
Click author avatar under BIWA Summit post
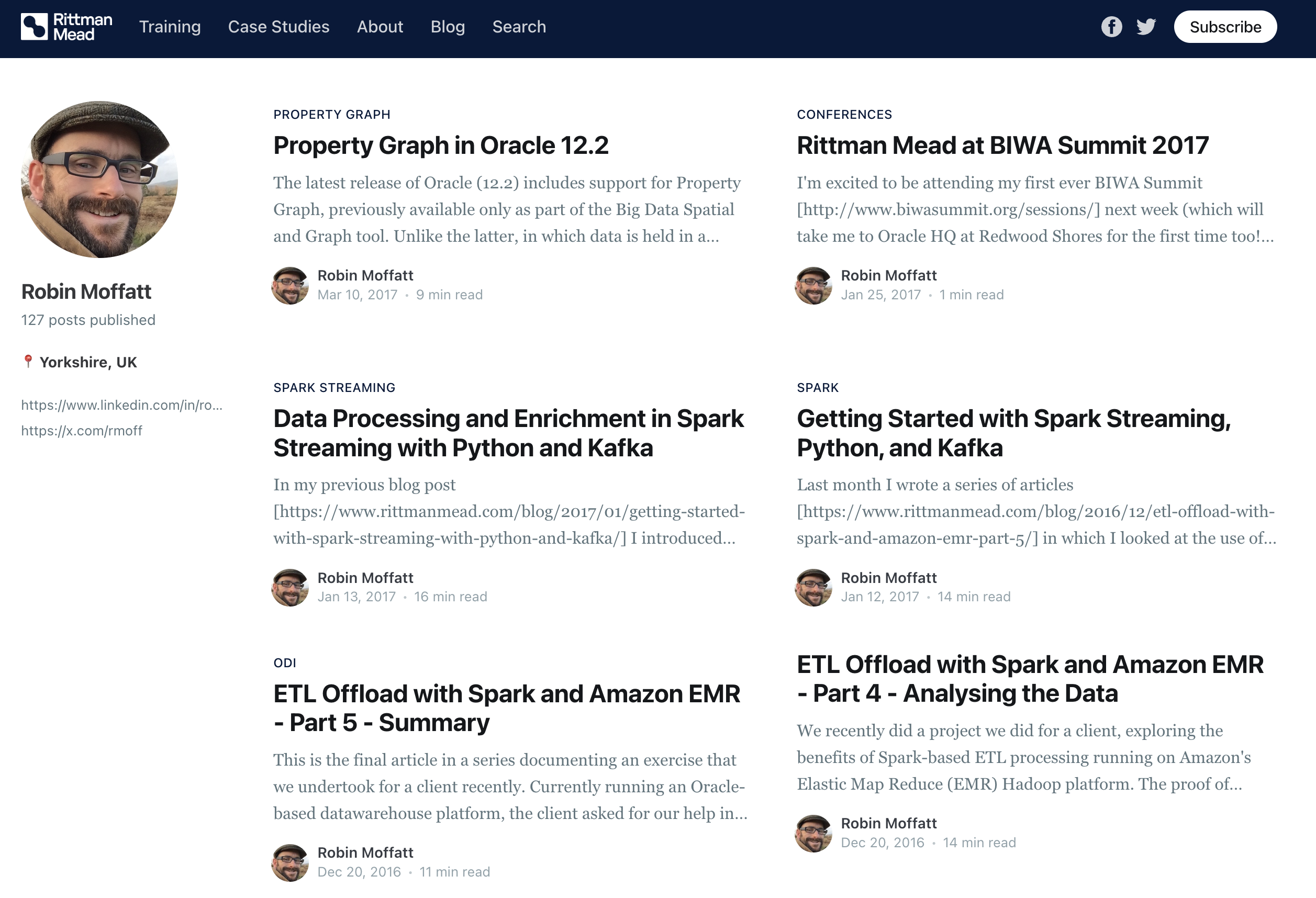[x=813, y=285]
